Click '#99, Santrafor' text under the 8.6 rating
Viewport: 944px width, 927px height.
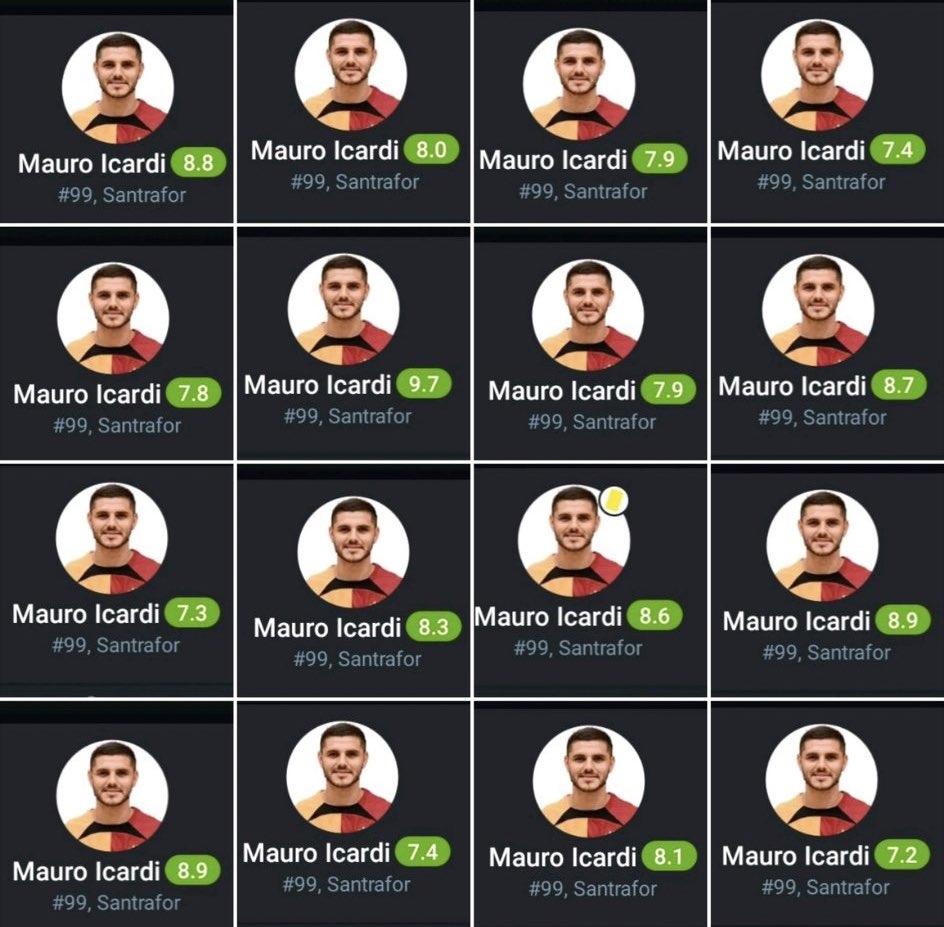click(578, 648)
